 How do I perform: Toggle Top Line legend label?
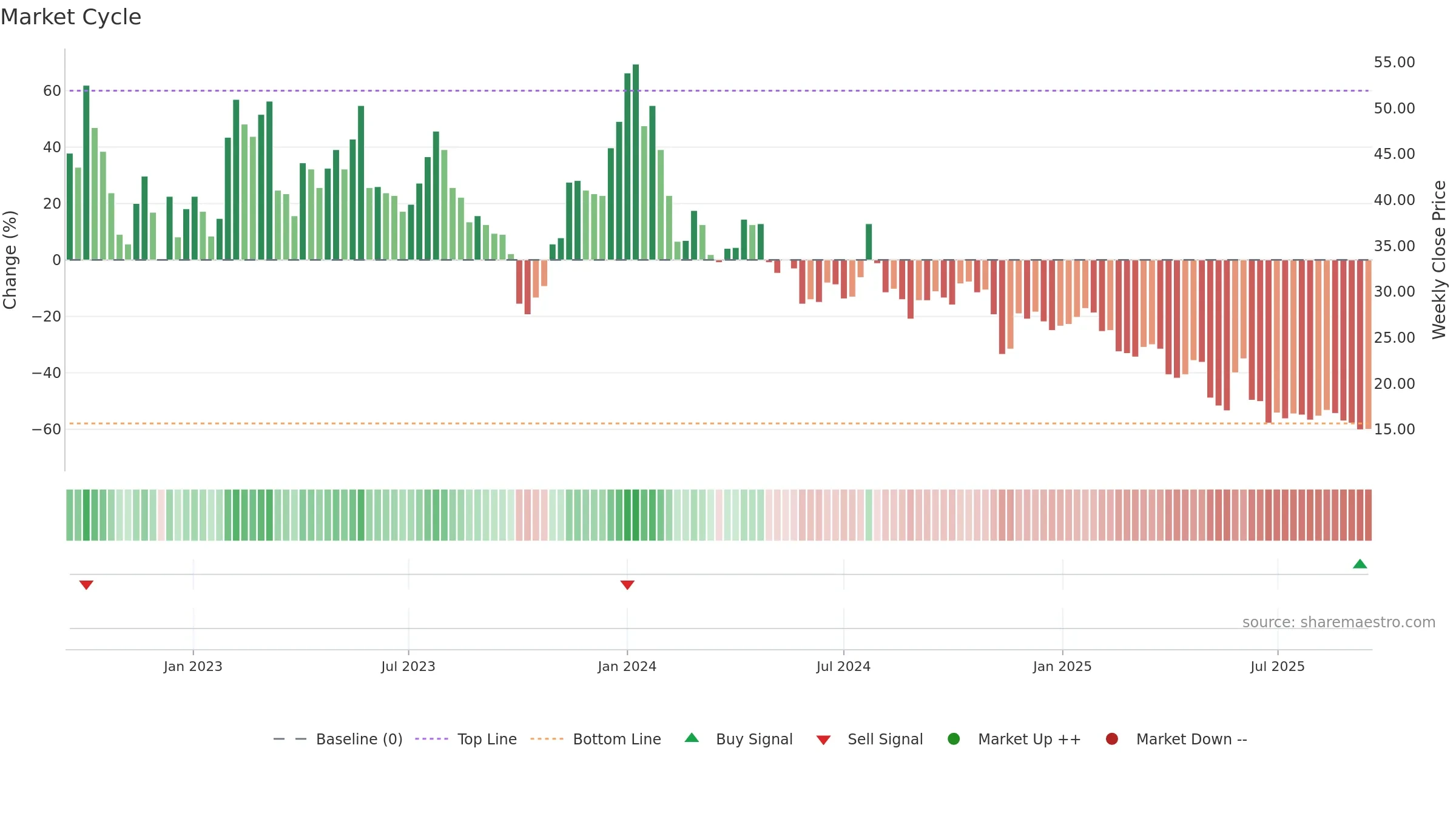pos(487,740)
